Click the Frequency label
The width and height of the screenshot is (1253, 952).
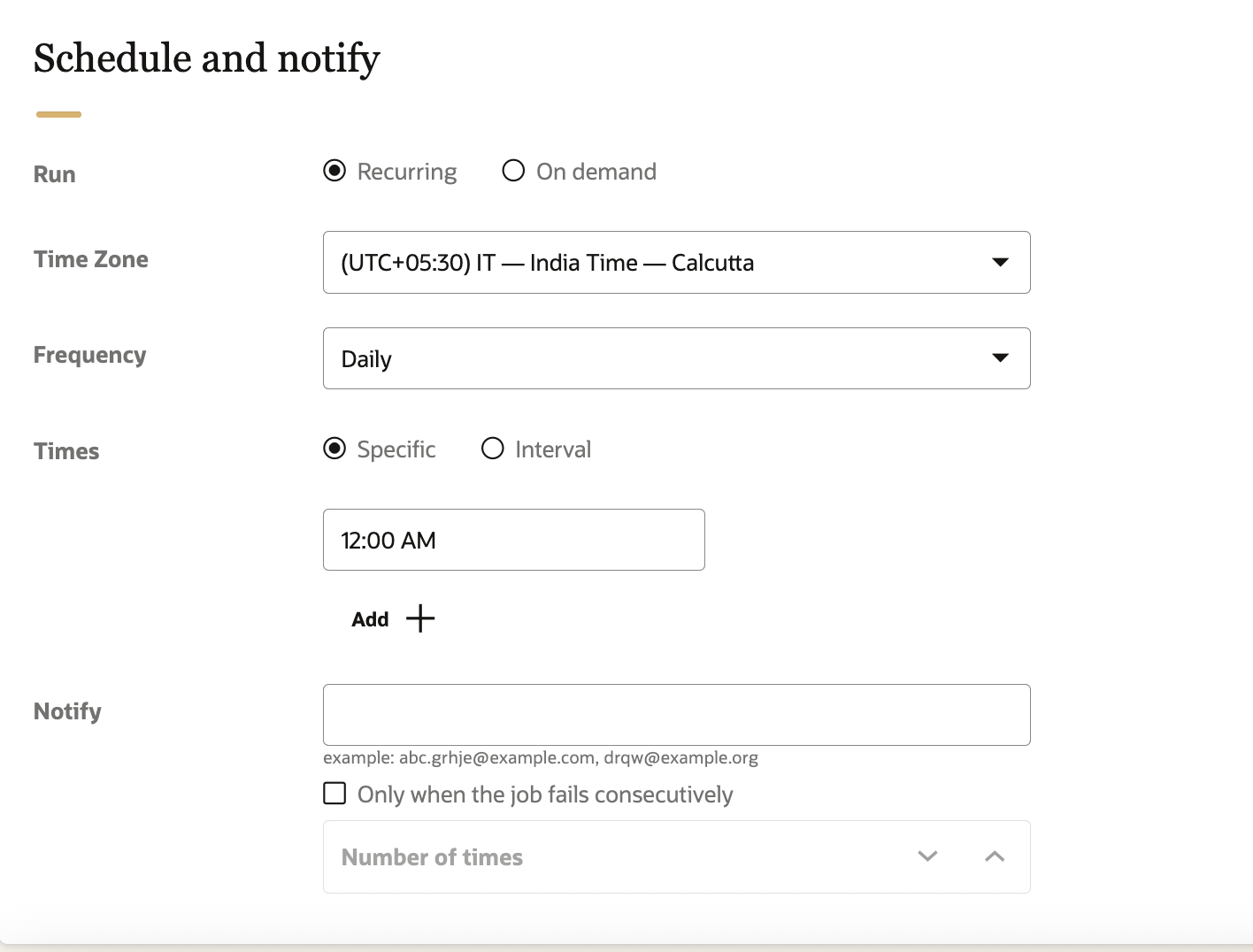point(90,356)
